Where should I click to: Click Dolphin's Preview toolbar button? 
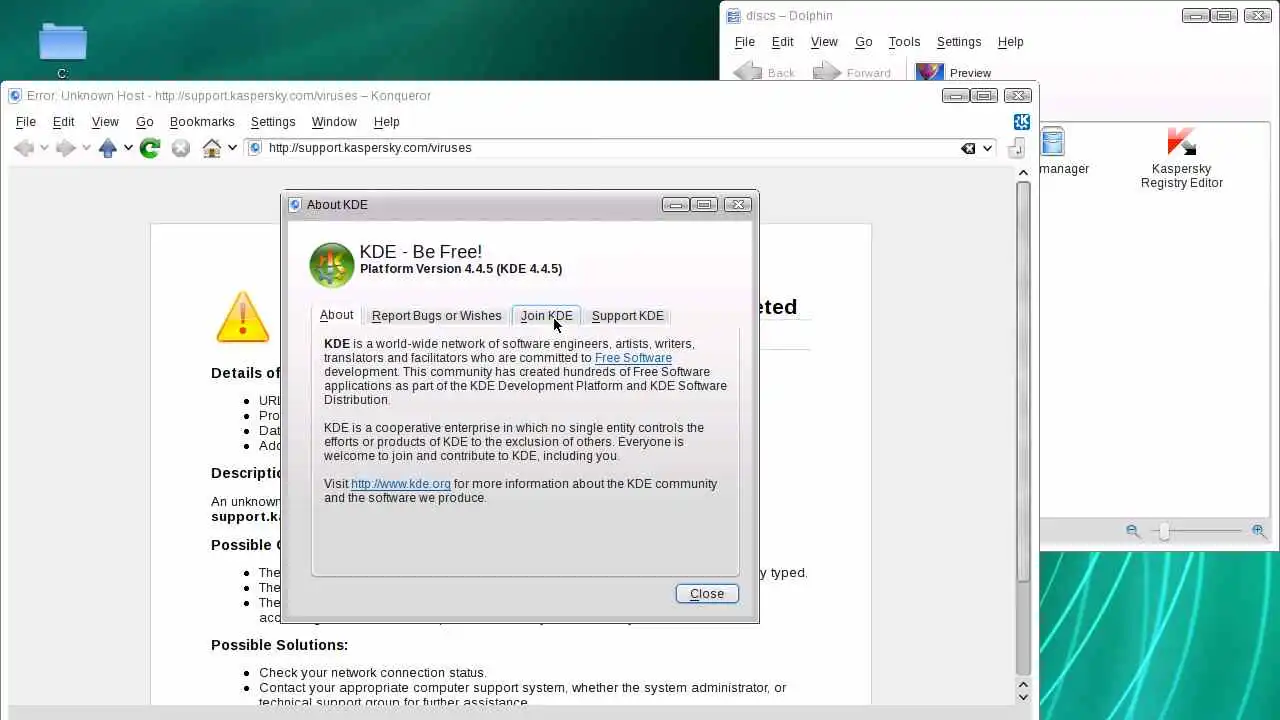(x=954, y=72)
